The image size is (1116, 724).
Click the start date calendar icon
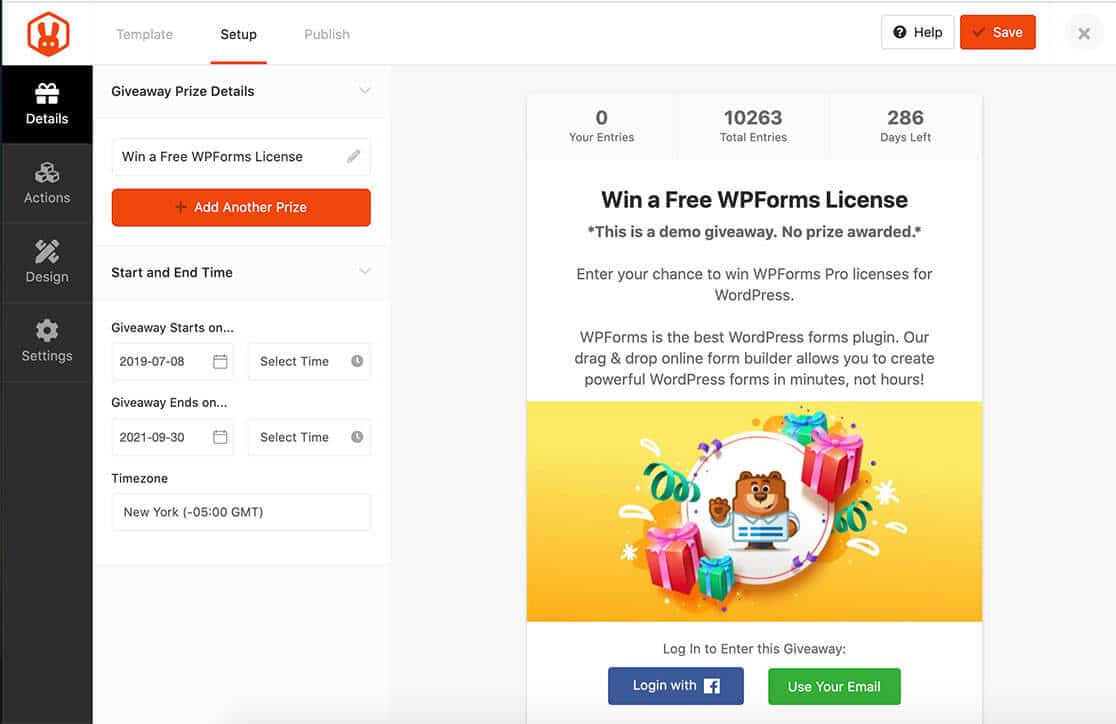coord(220,361)
